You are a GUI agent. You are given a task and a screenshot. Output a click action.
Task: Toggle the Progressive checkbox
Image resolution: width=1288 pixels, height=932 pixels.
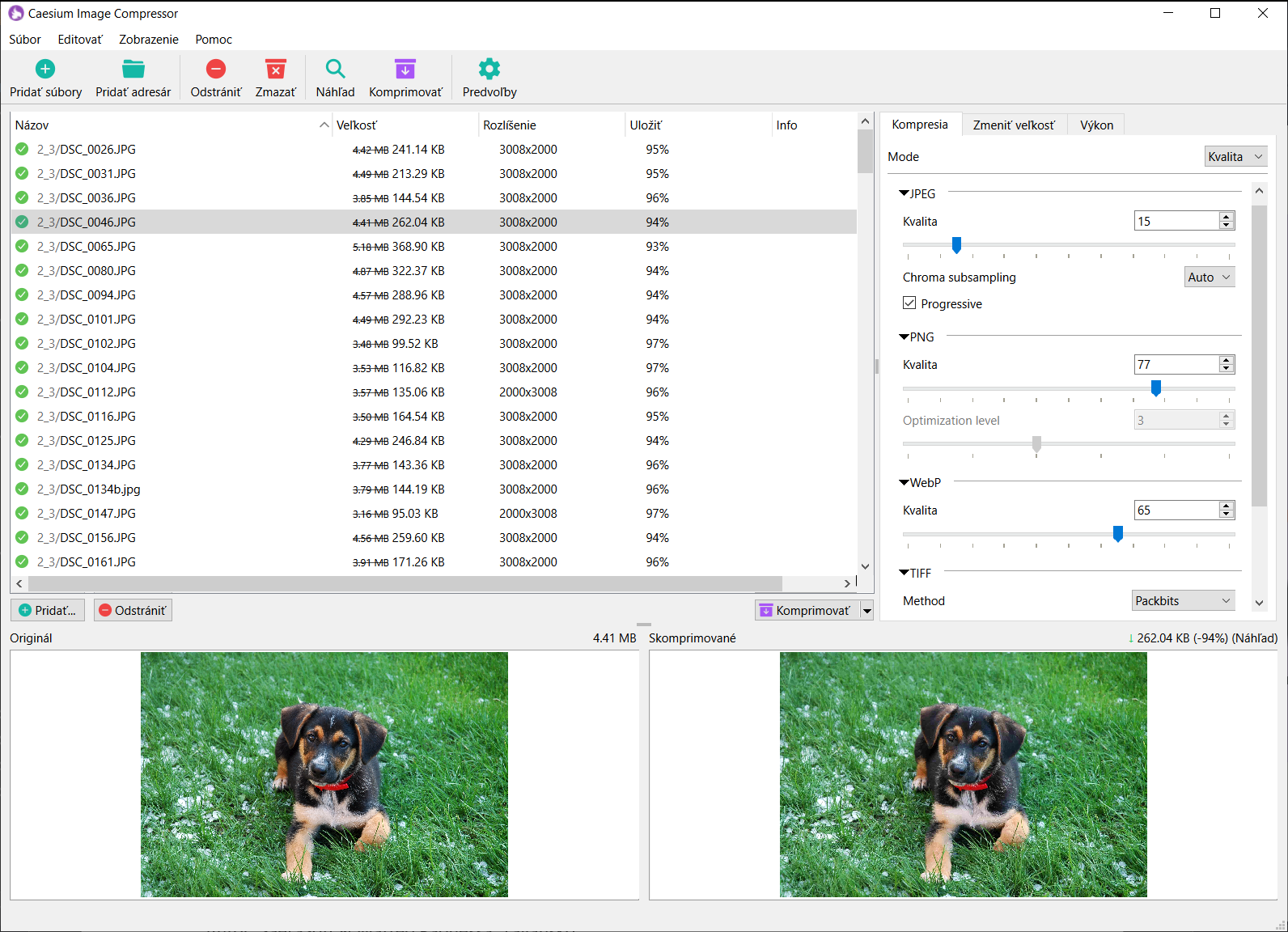[x=909, y=303]
